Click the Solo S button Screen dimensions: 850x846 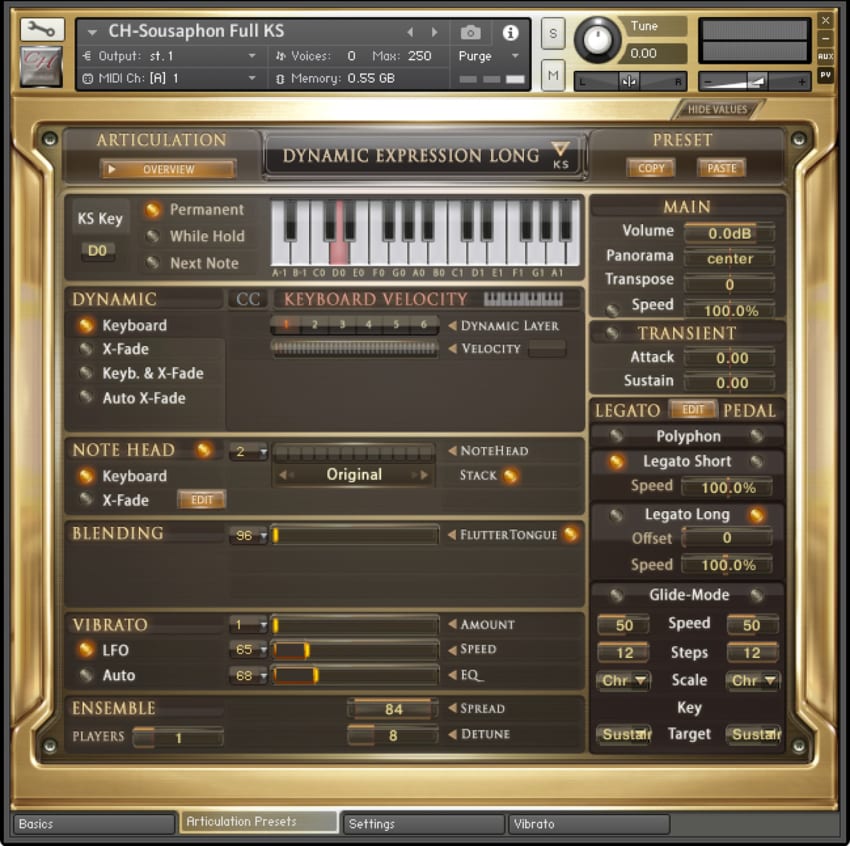(x=553, y=33)
